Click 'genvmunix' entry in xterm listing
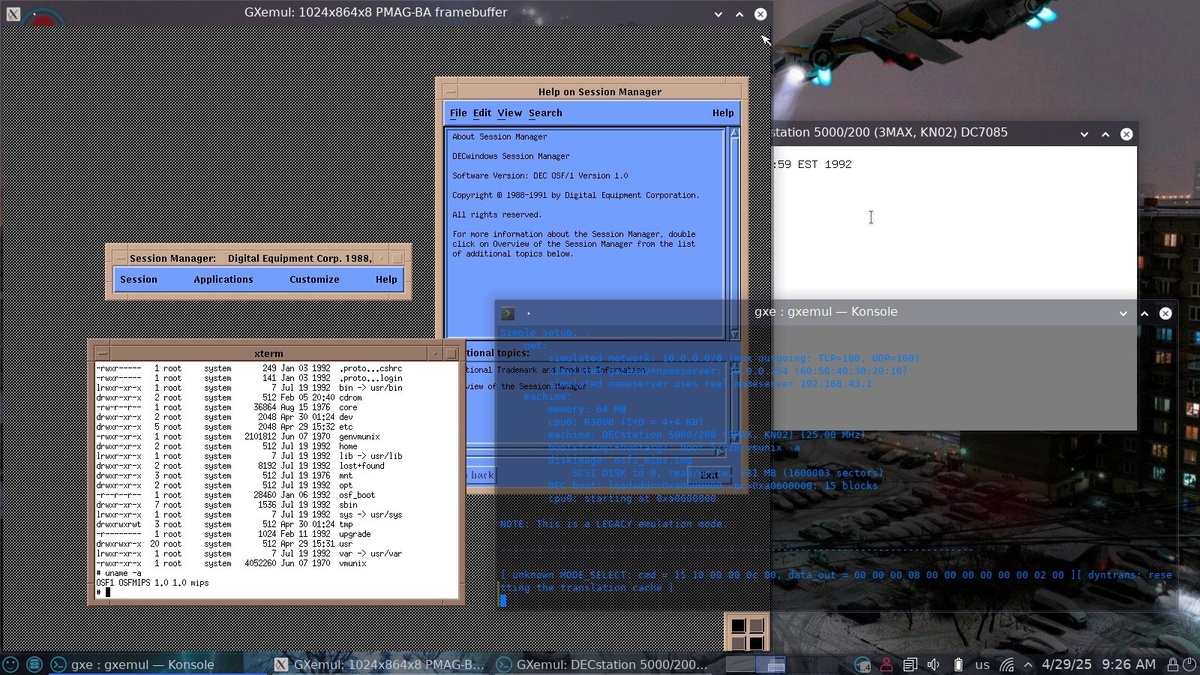The width and height of the screenshot is (1200, 675). [x=361, y=436]
